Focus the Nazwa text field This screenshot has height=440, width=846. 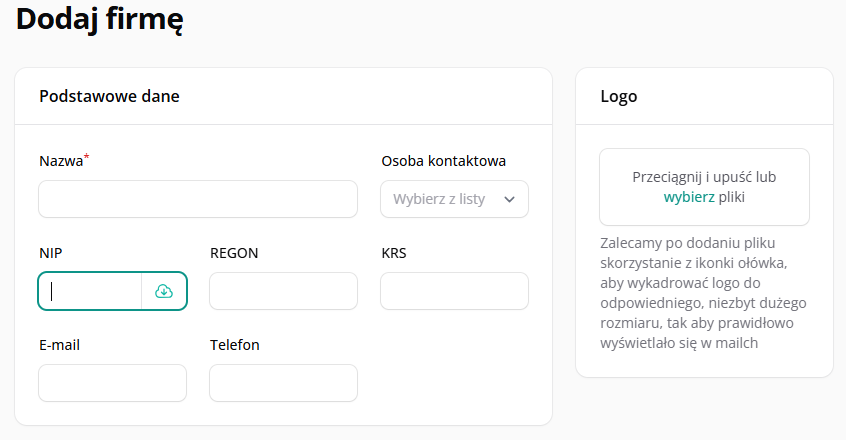tap(198, 199)
